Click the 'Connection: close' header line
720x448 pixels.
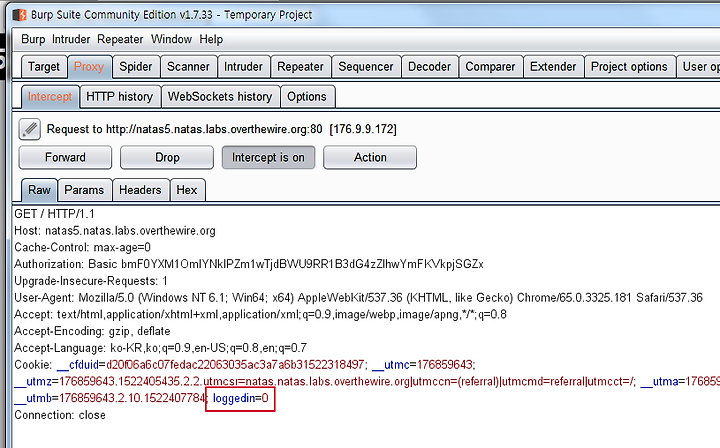click(x=60, y=415)
